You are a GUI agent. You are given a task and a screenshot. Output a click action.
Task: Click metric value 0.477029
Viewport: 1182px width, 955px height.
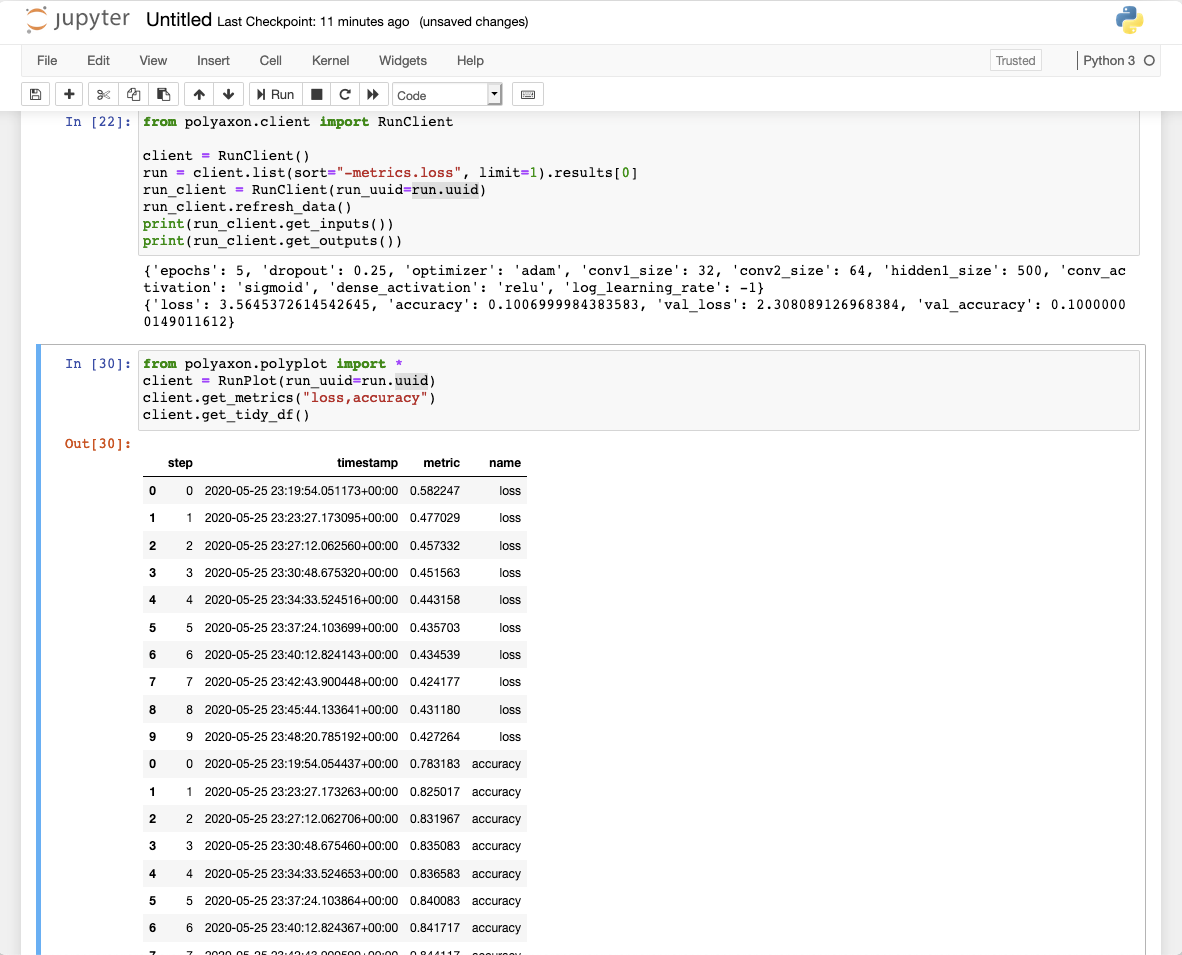tap(435, 518)
